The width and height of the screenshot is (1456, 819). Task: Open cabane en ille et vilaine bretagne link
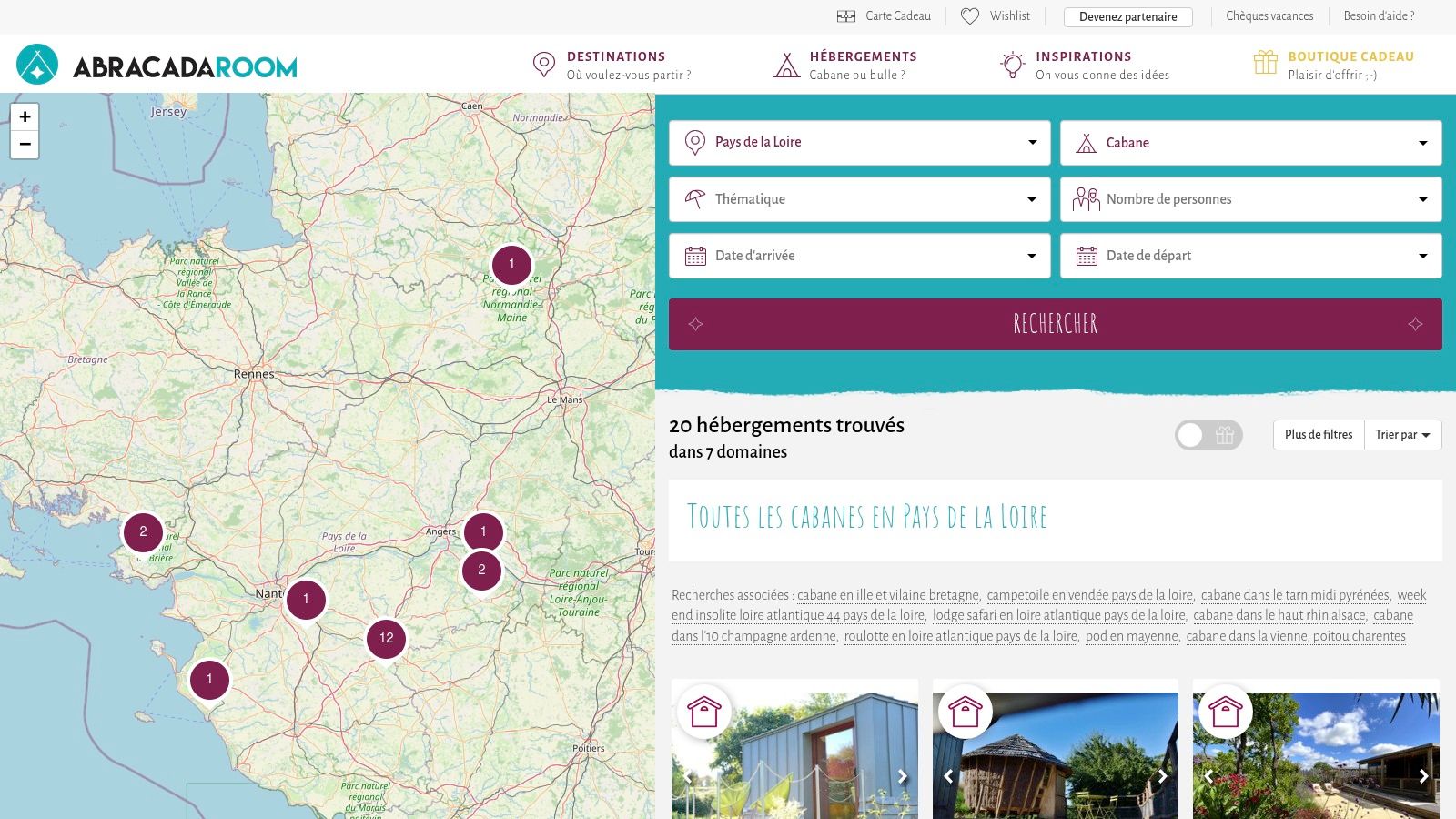(888, 595)
